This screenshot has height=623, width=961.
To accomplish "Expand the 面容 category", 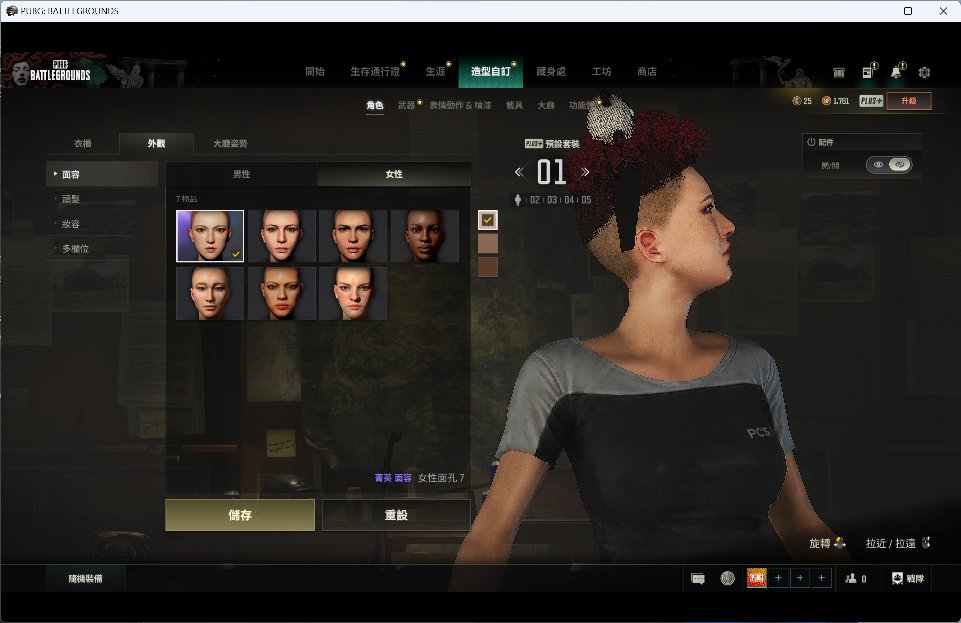I will [x=102, y=175].
